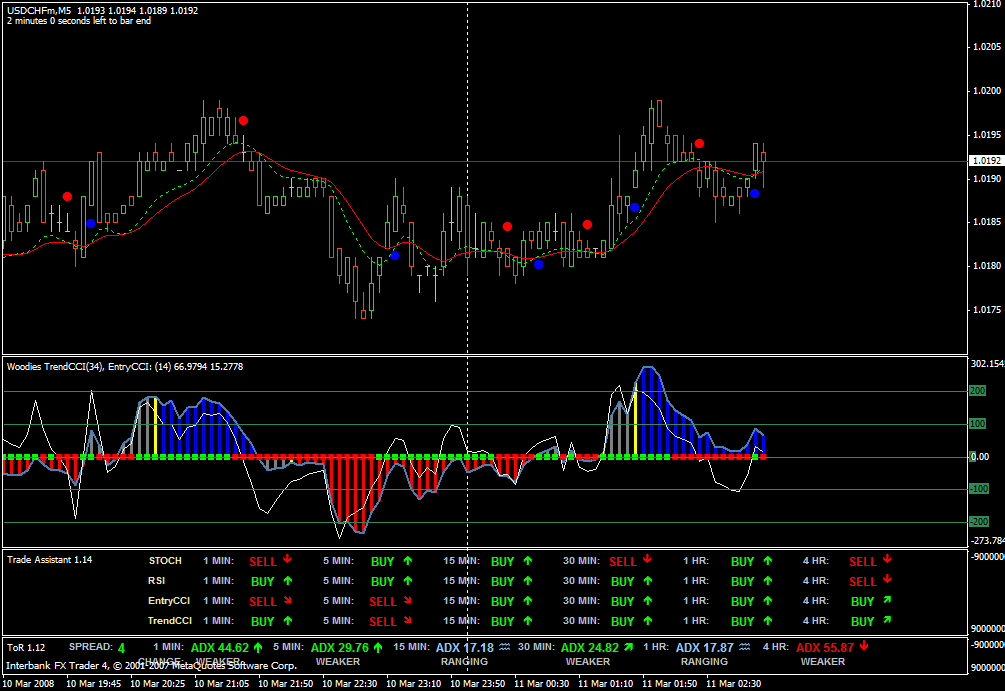Click the 1.0175 price axis label
This screenshot has width=1005, height=691.
coord(987,310)
